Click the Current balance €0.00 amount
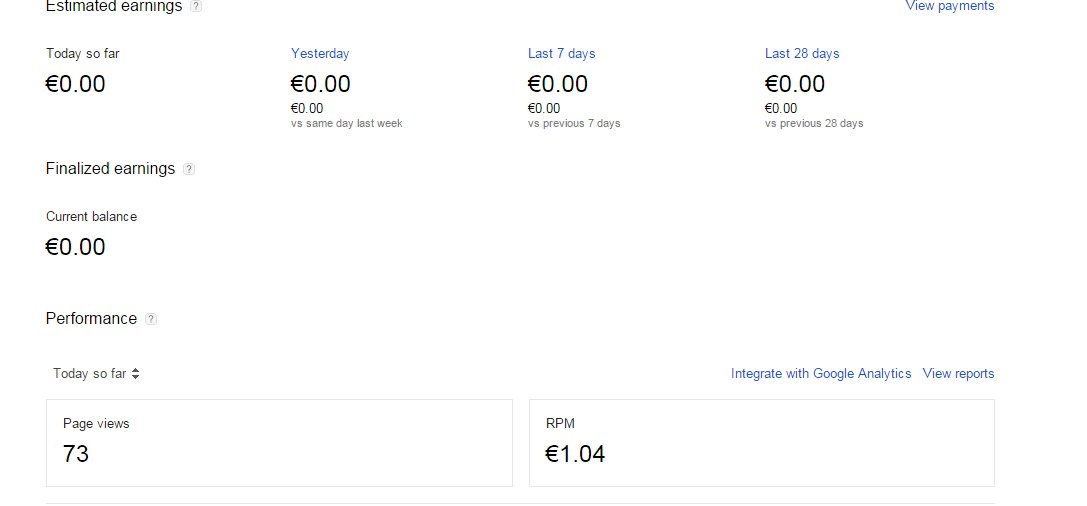The width and height of the screenshot is (1087, 506). 76,247
